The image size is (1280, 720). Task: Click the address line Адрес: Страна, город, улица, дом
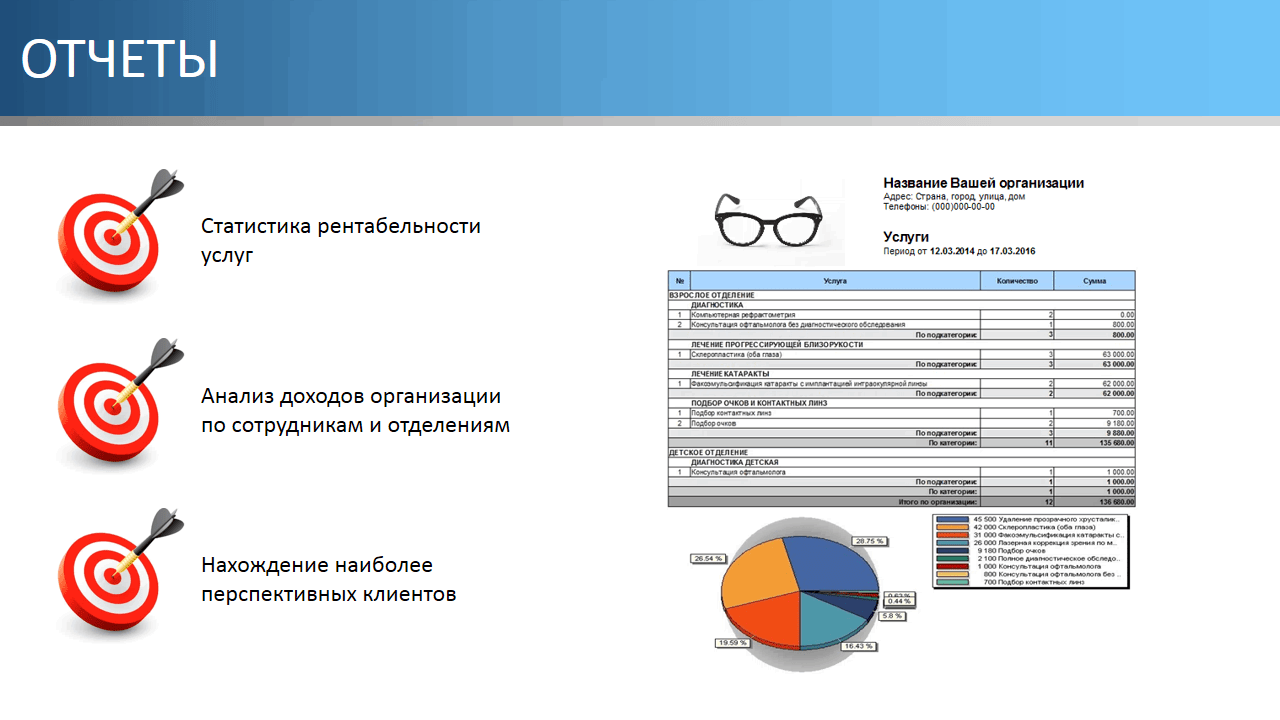tap(954, 197)
